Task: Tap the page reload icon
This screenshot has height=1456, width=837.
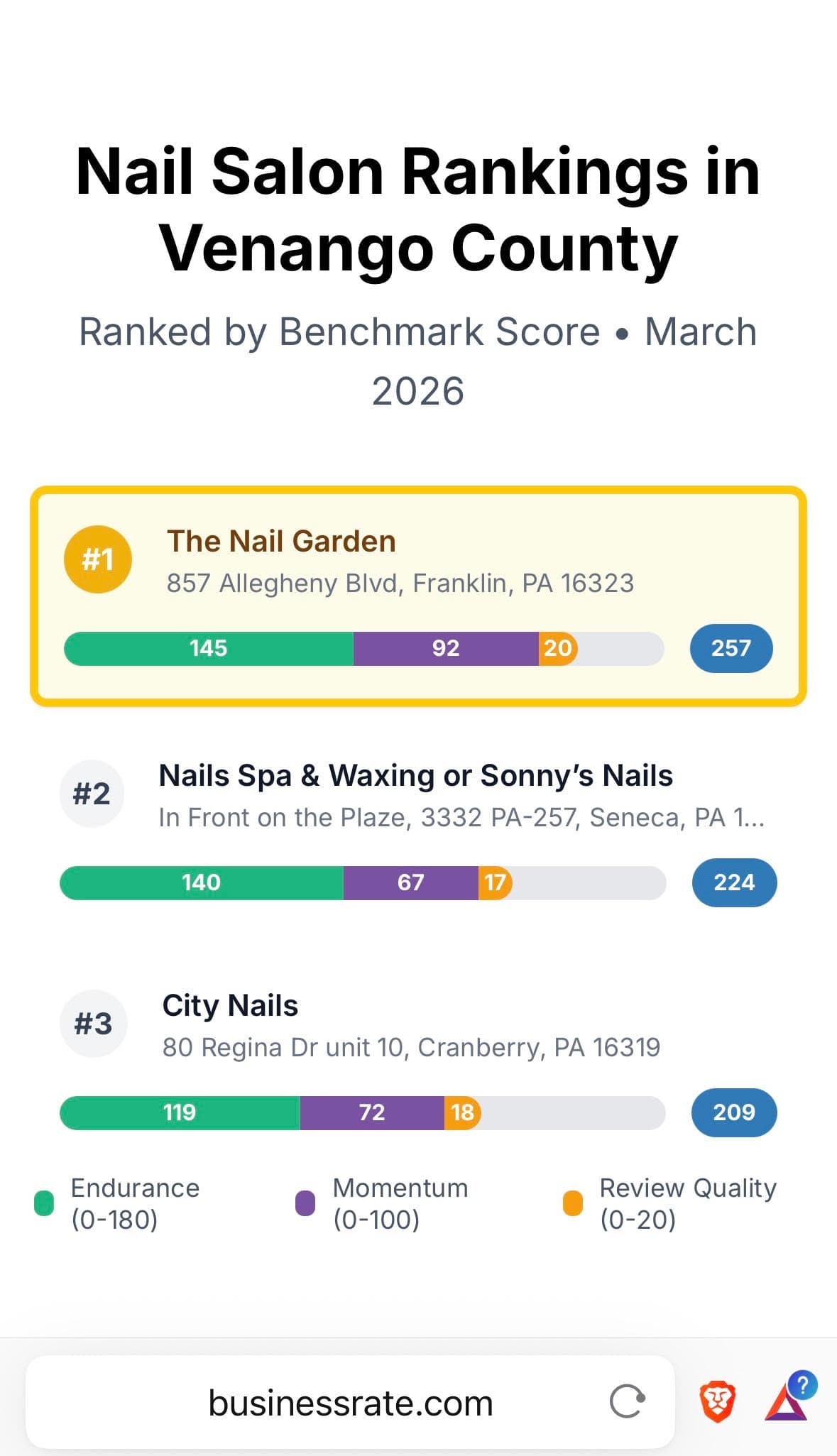Action: pyautogui.click(x=627, y=1401)
